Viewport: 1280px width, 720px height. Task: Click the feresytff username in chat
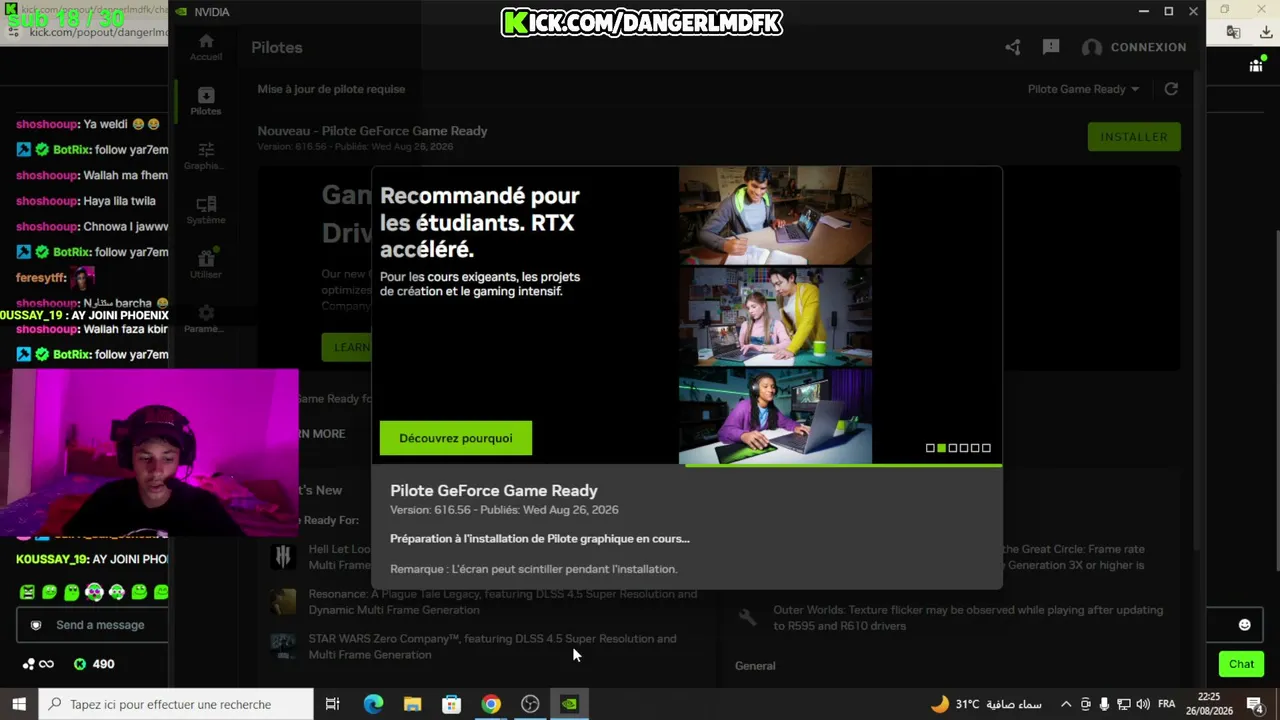[x=41, y=277]
